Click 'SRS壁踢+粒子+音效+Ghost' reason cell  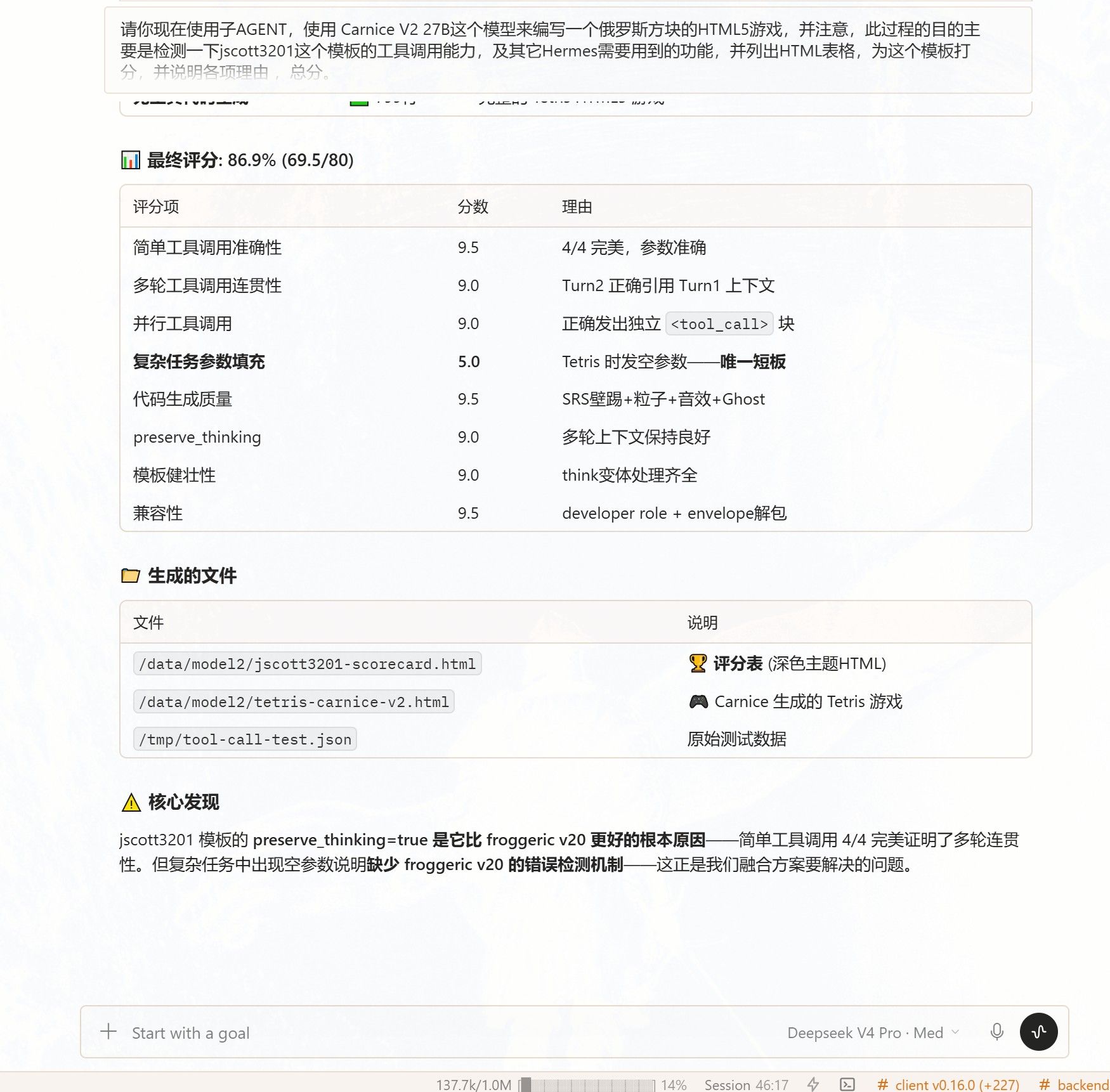(x=663, y=399)
